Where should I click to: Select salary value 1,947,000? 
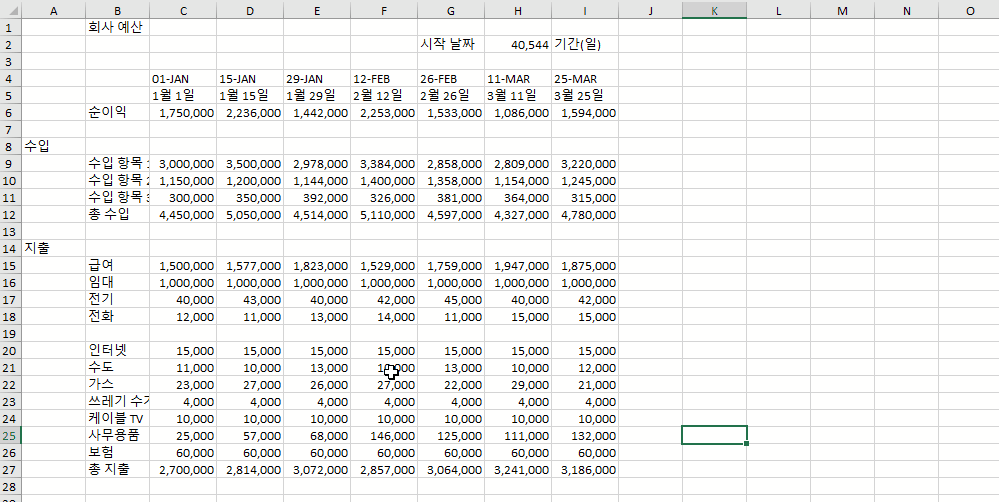point(518,266)
